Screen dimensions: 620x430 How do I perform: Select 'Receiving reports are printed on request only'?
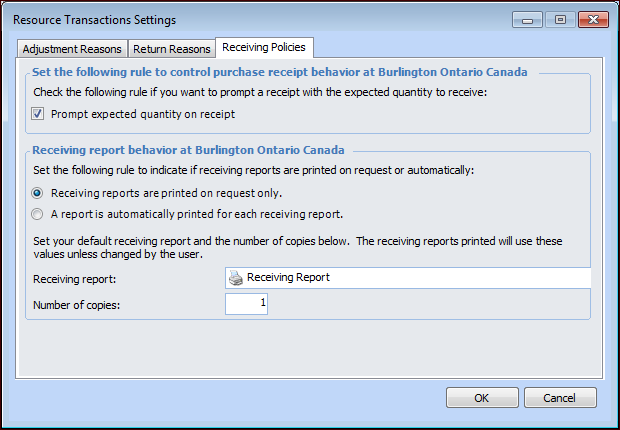[38, 193]
